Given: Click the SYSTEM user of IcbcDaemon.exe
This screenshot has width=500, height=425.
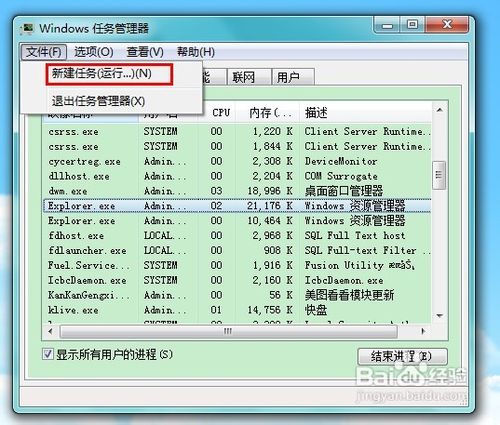Looking at the screenshot, I should pyautogui.click(x=161, y=280).
